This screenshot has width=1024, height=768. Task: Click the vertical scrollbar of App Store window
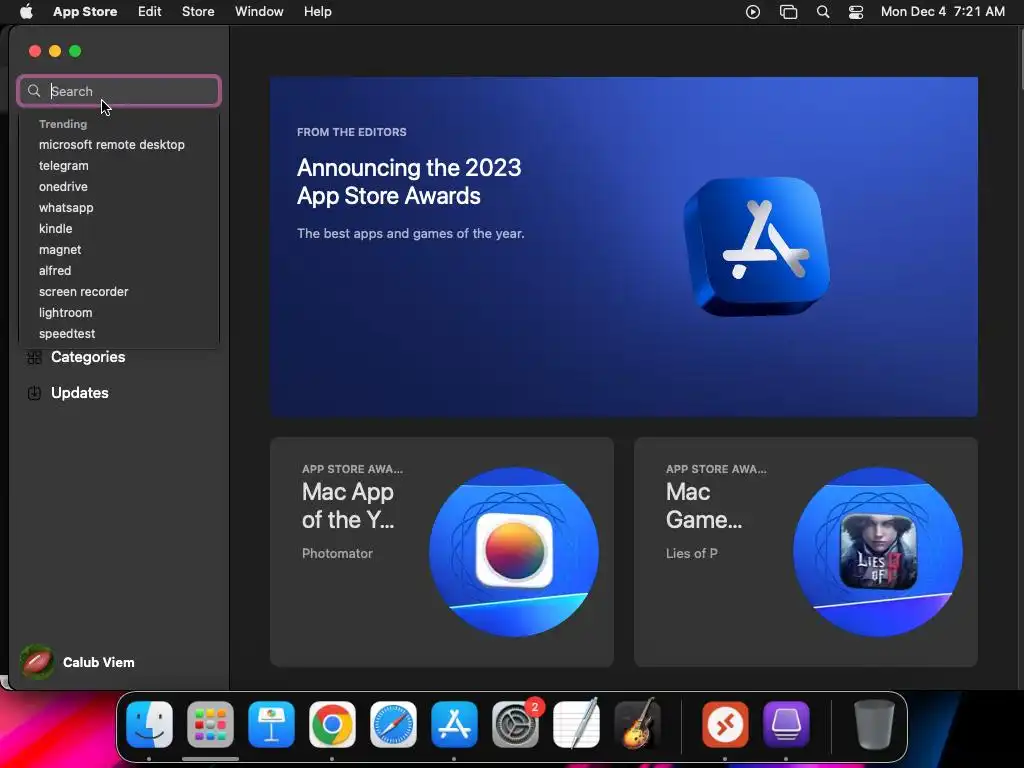[1020, 60]
